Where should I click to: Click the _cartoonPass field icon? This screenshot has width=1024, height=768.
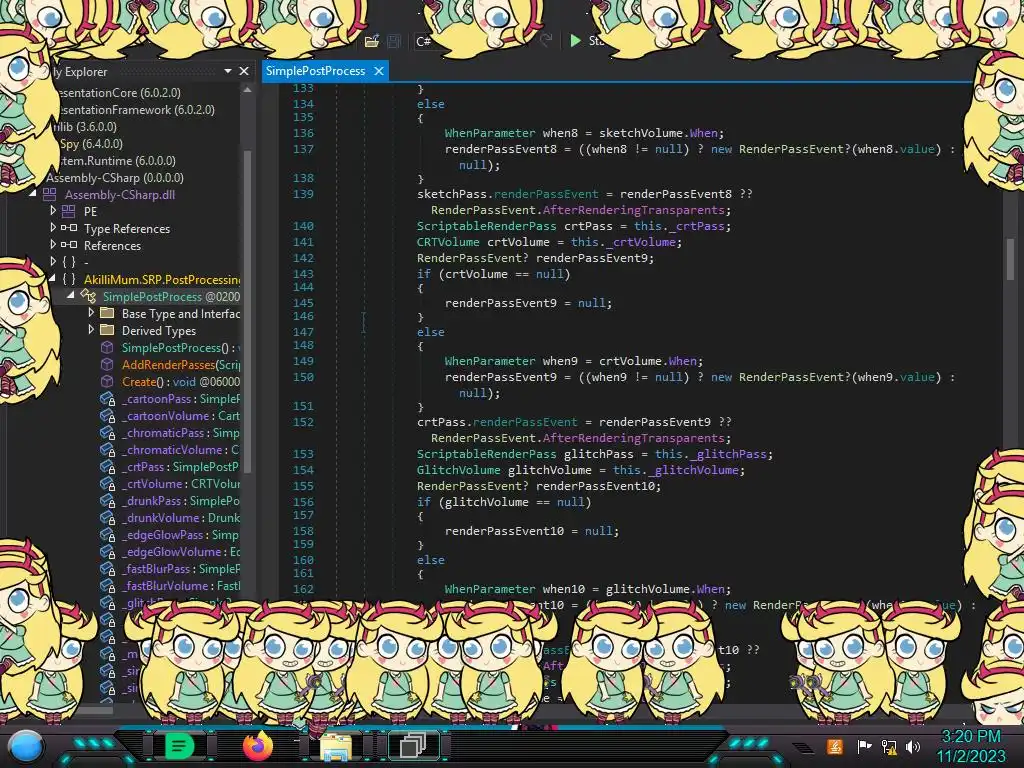point(107,398)
